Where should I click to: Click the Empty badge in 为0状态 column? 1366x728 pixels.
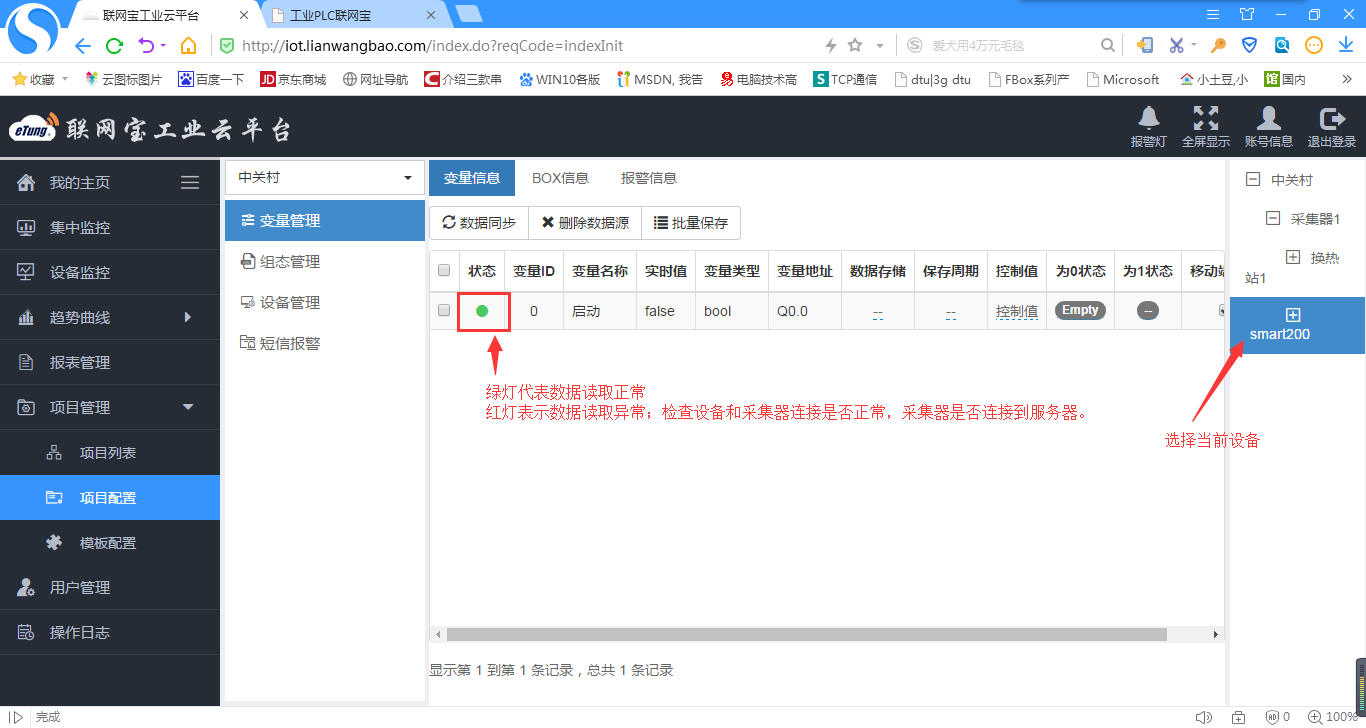coord(1080,310)
